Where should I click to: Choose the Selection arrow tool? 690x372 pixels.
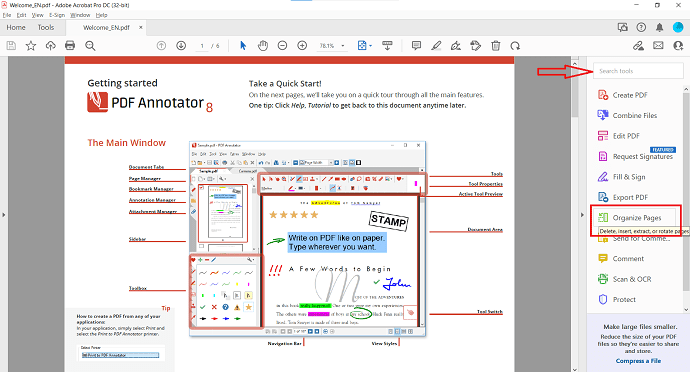(243, 46)
